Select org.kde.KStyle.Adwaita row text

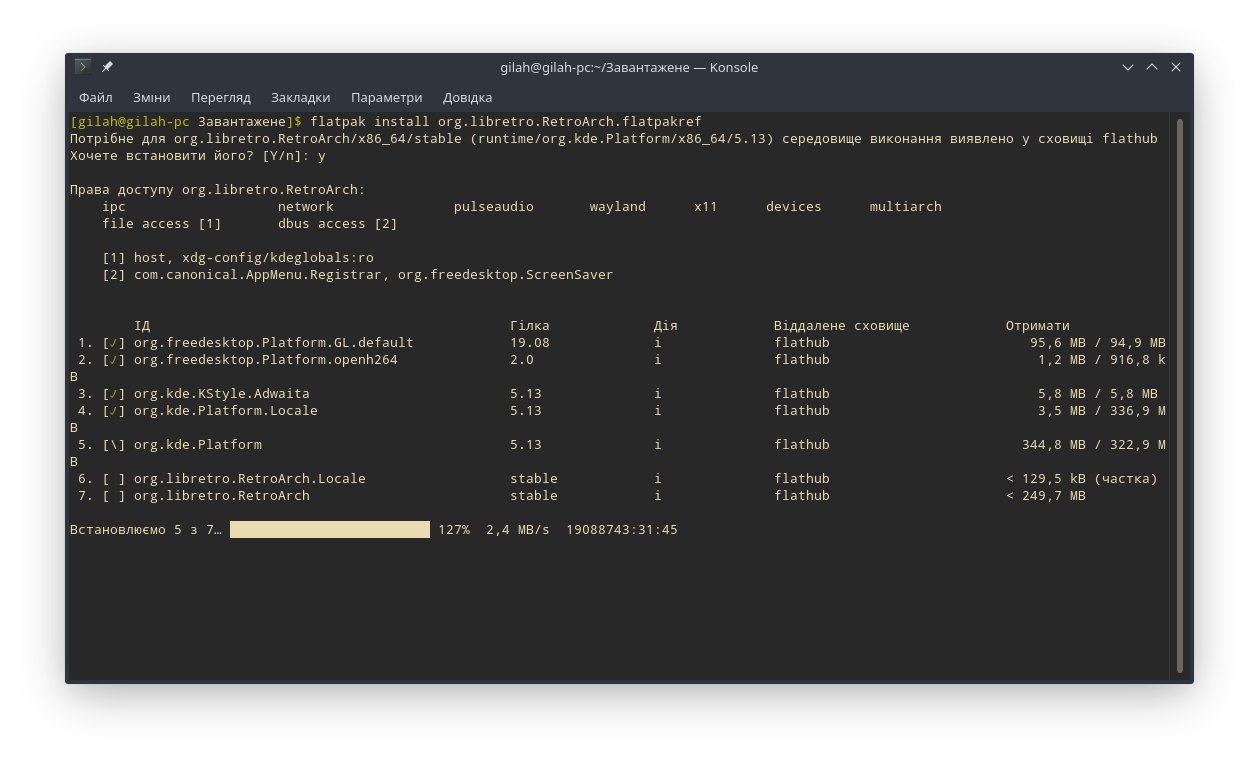click(221, 393)
